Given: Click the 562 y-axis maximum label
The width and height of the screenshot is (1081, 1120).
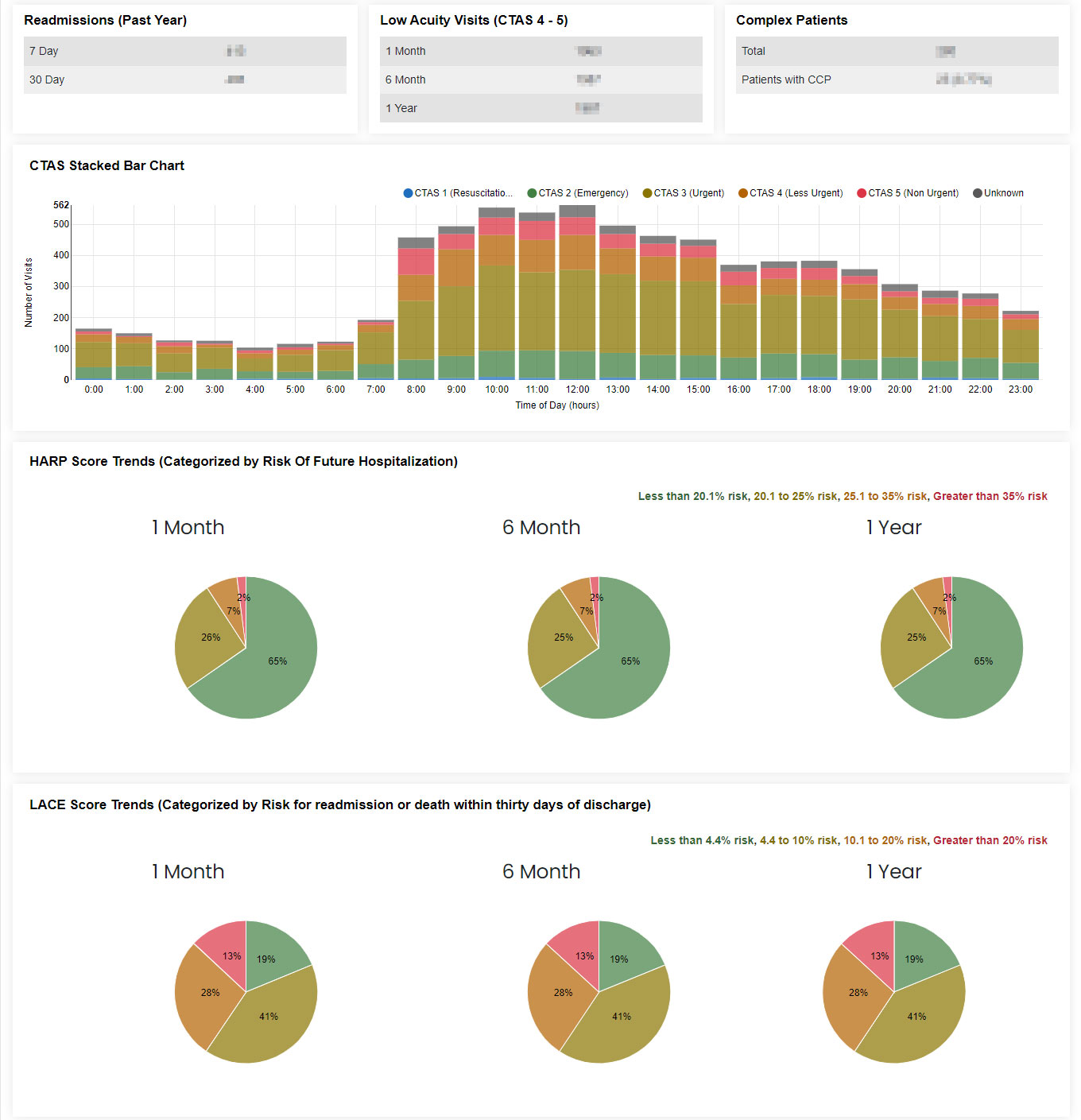Looking at the screenshot, I should coord(61,205).
